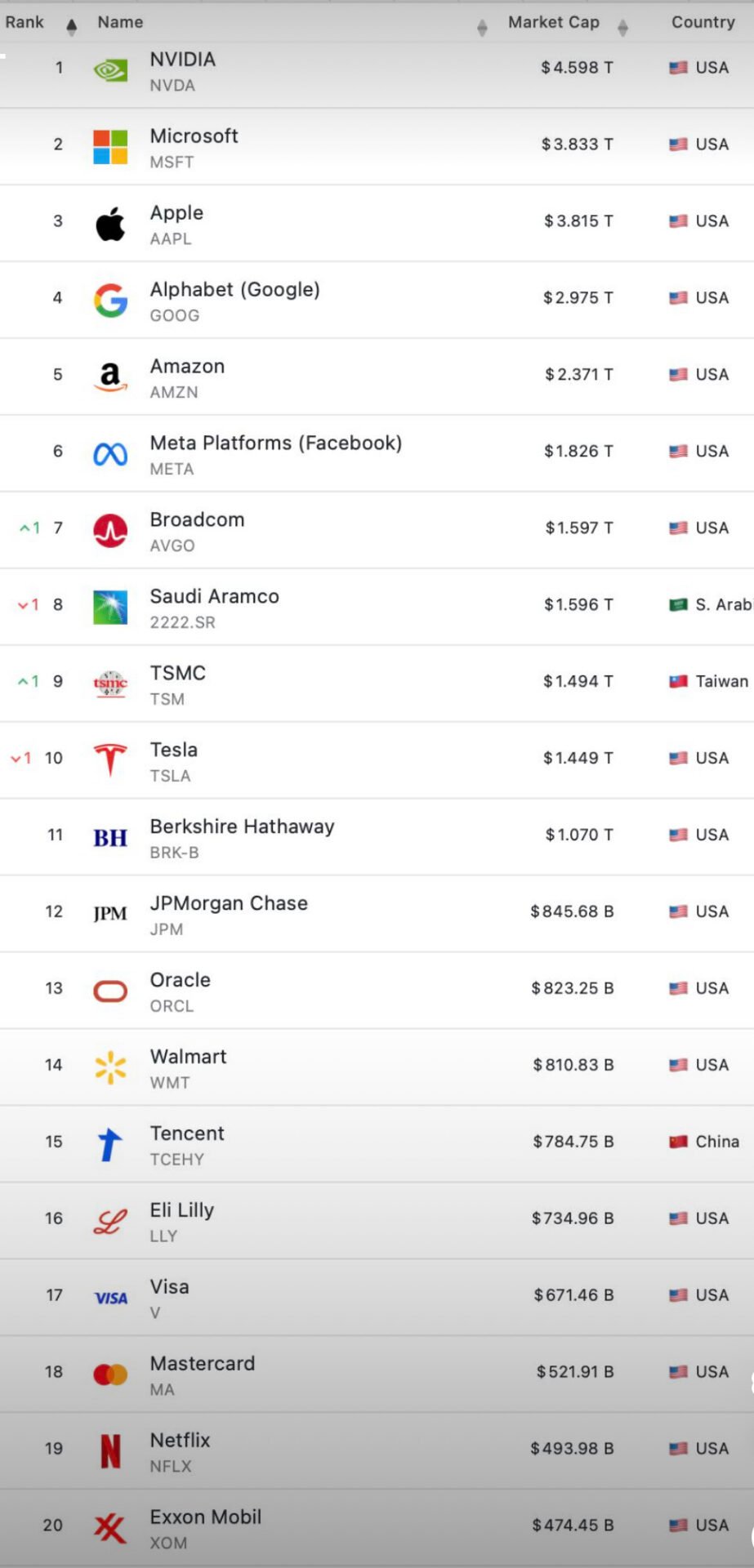Click the Tesla logo icon

(110, 760)
